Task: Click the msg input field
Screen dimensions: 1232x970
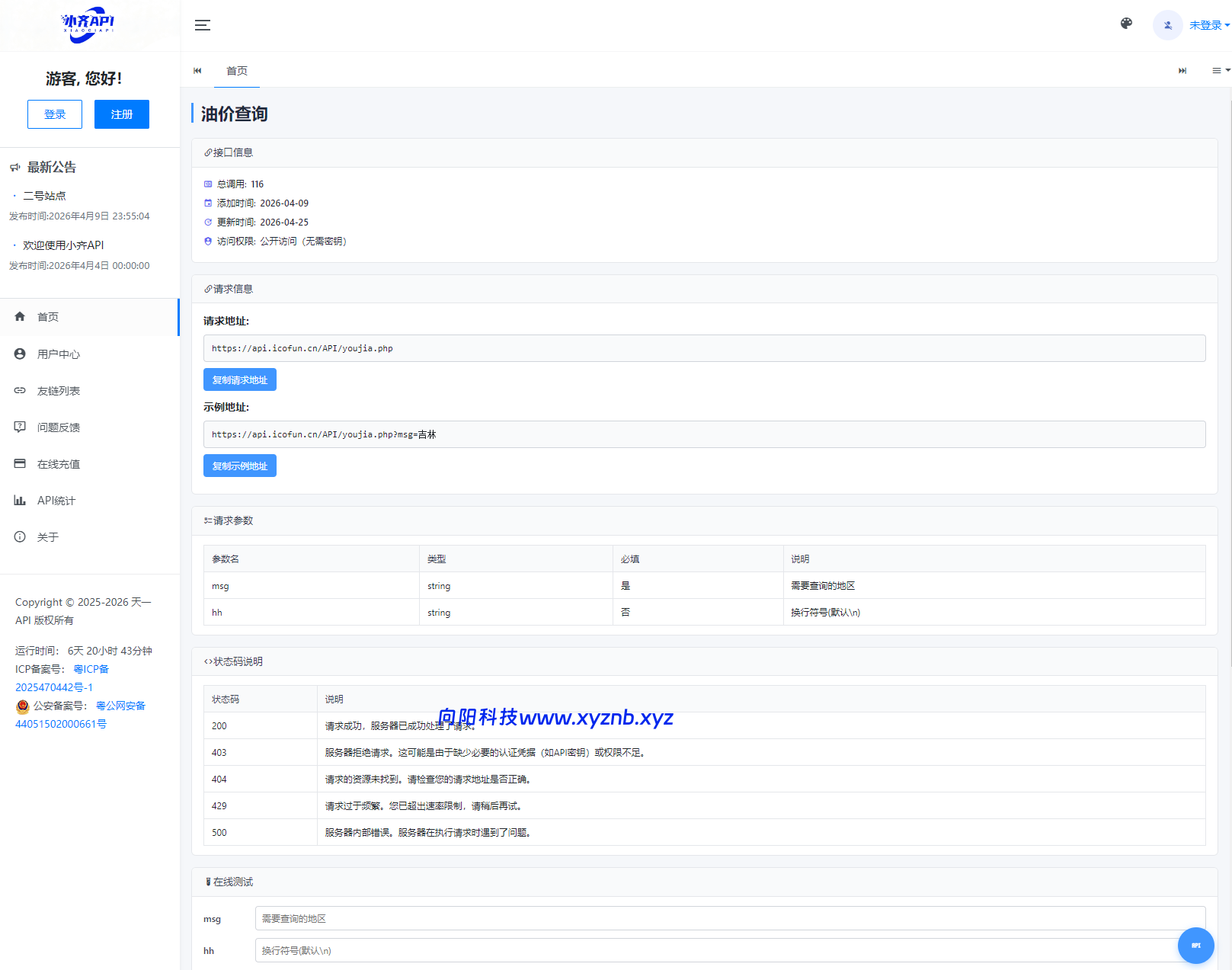Action: [x=729, y=918]
